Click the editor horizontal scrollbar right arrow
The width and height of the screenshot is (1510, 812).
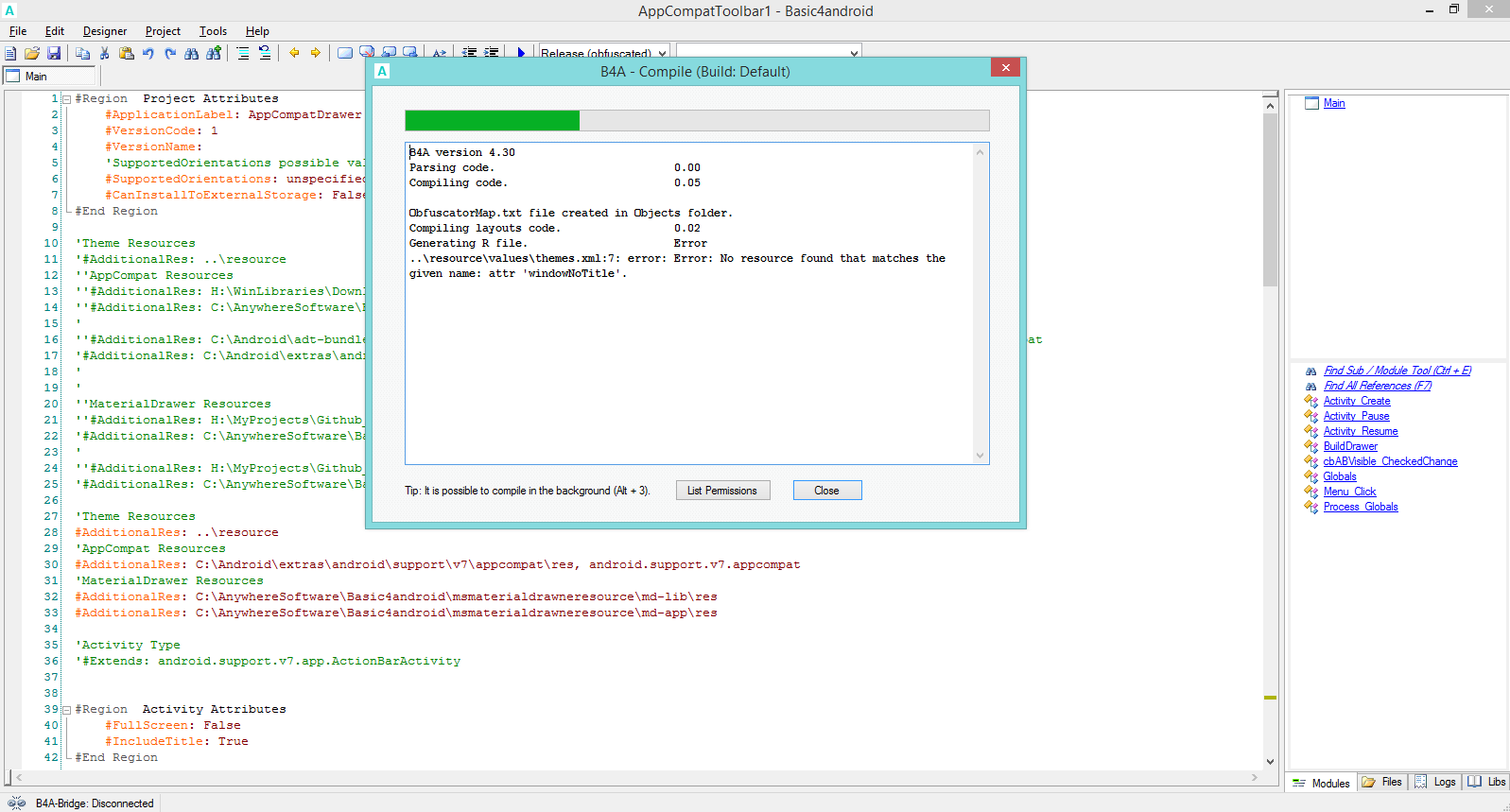(1254, 777)
